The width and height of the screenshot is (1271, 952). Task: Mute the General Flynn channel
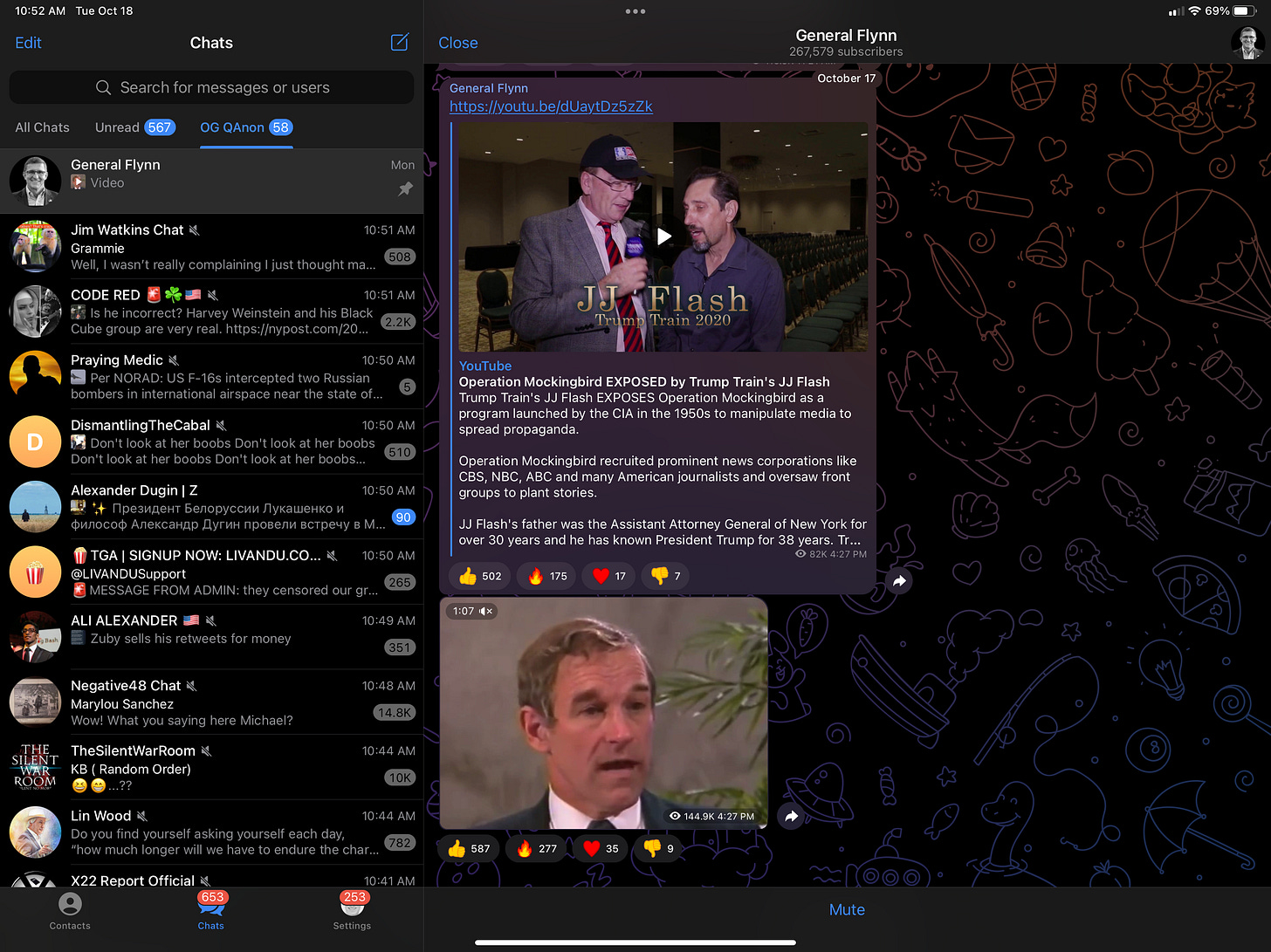847,909
